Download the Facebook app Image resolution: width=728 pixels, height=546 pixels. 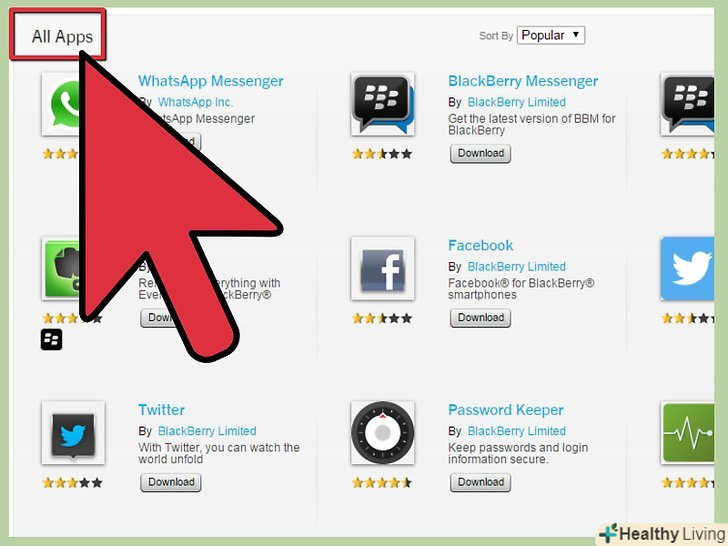480,318
